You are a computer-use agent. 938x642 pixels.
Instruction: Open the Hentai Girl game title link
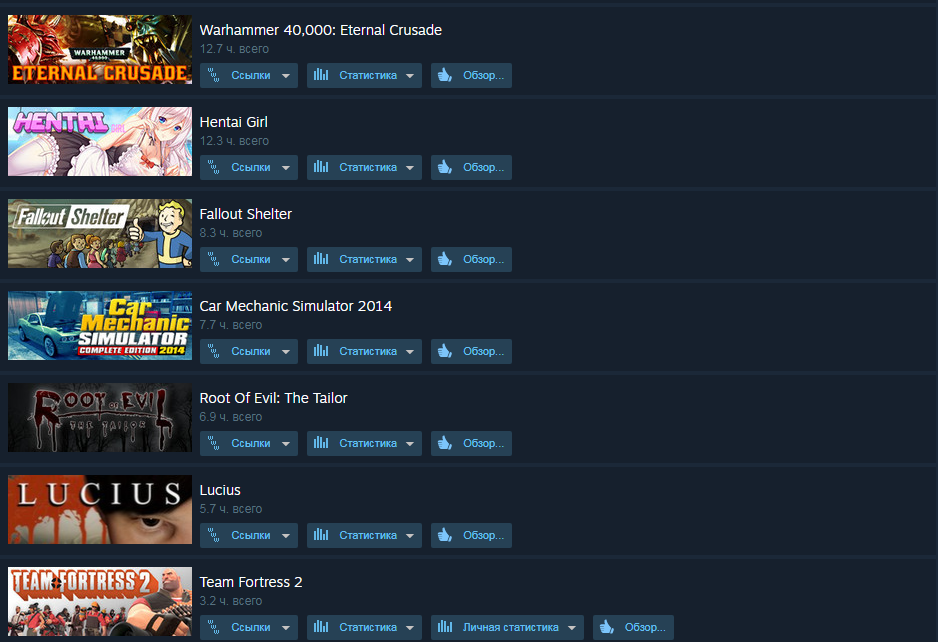point(233,122)
